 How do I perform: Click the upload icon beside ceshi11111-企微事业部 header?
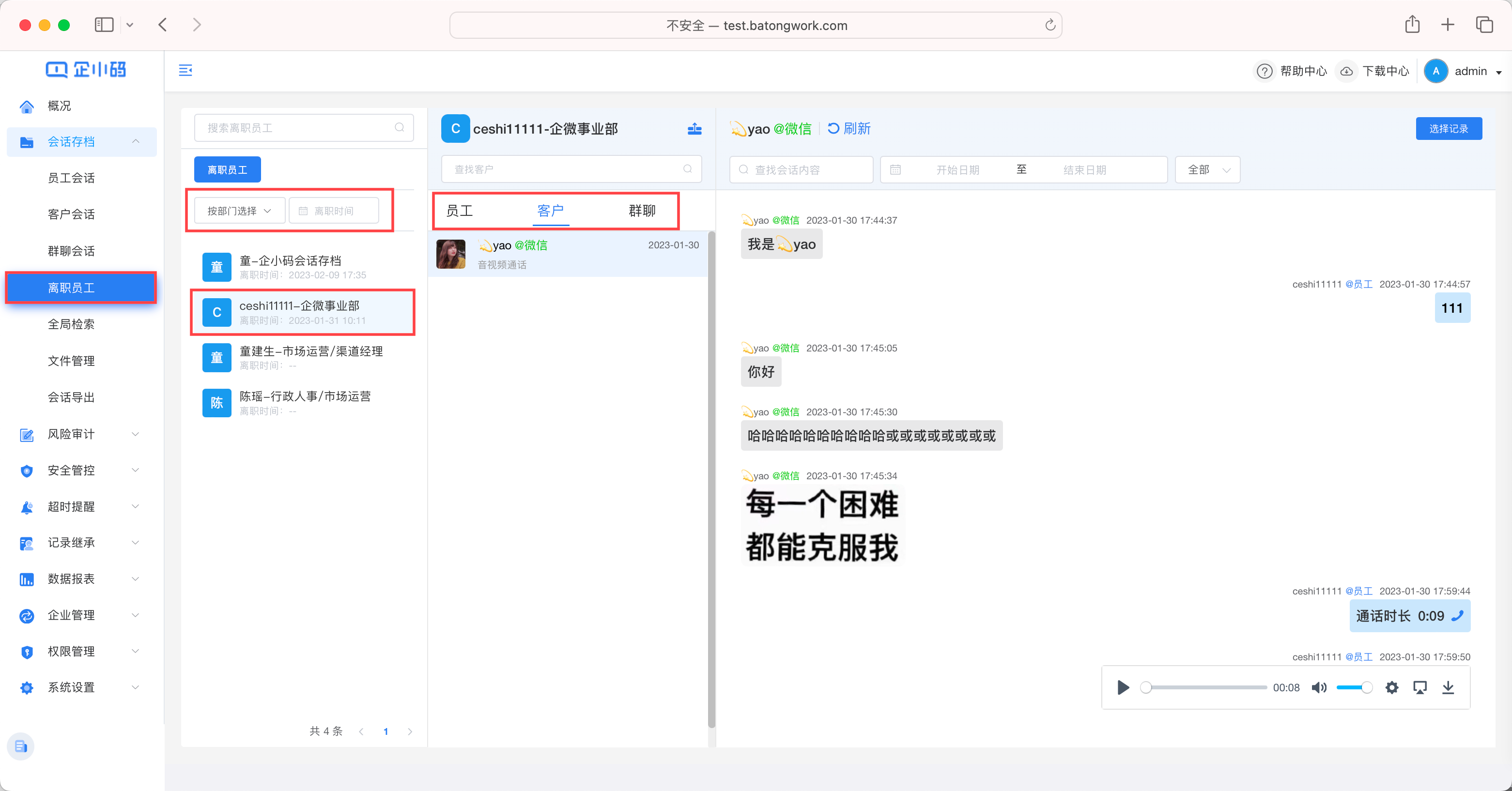point(694,128)
